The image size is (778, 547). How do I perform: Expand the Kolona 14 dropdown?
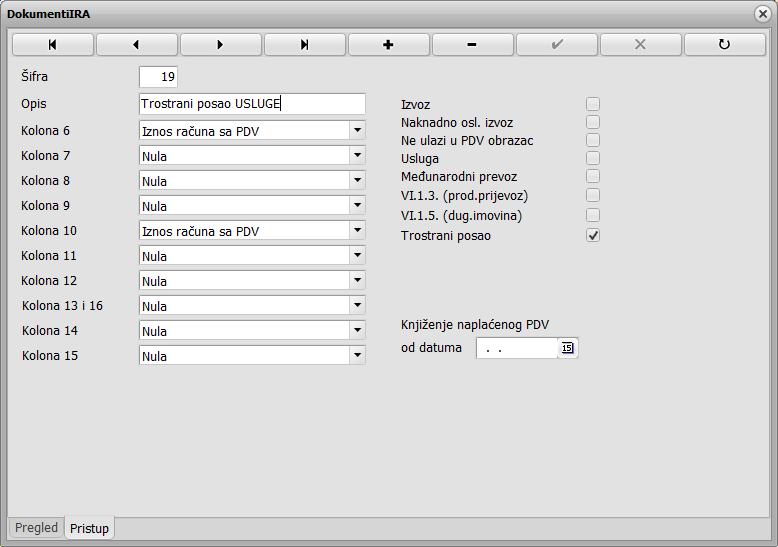point(357,330)
